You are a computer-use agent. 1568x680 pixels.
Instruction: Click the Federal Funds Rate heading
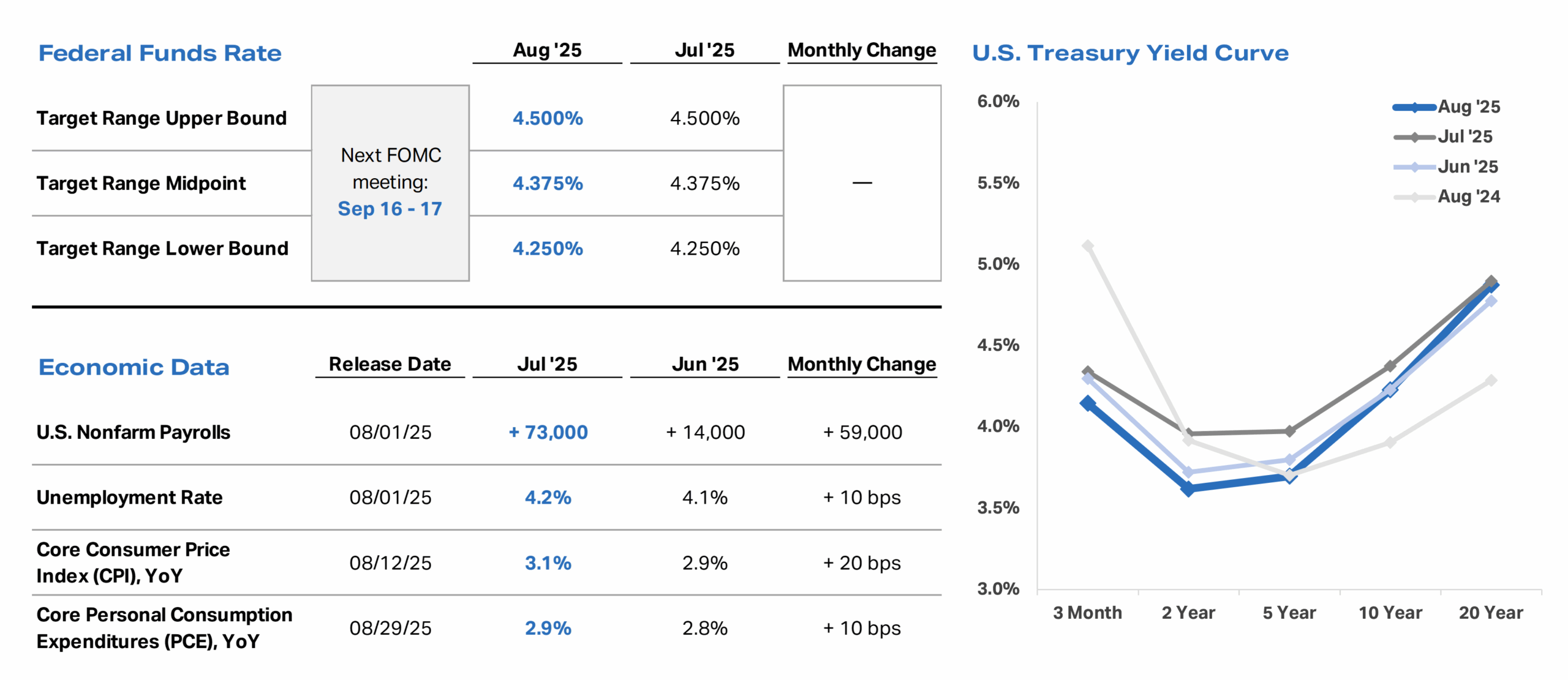click(160, 53)
